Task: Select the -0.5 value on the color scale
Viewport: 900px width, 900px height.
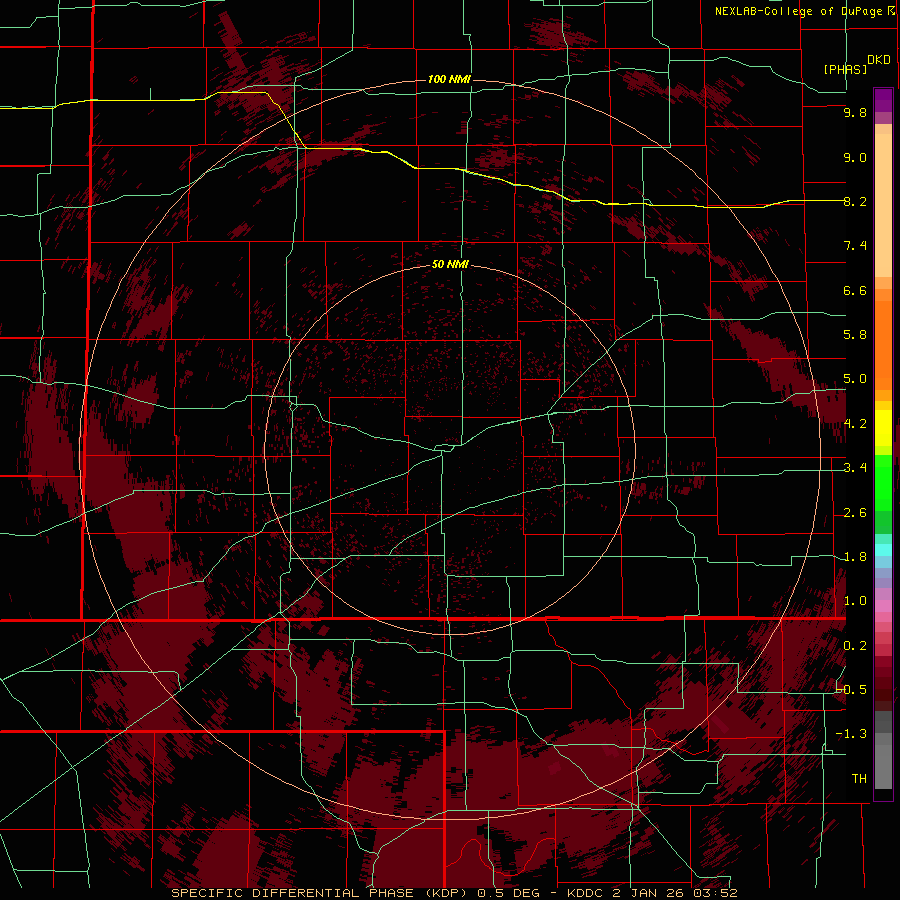Action: 852,690
